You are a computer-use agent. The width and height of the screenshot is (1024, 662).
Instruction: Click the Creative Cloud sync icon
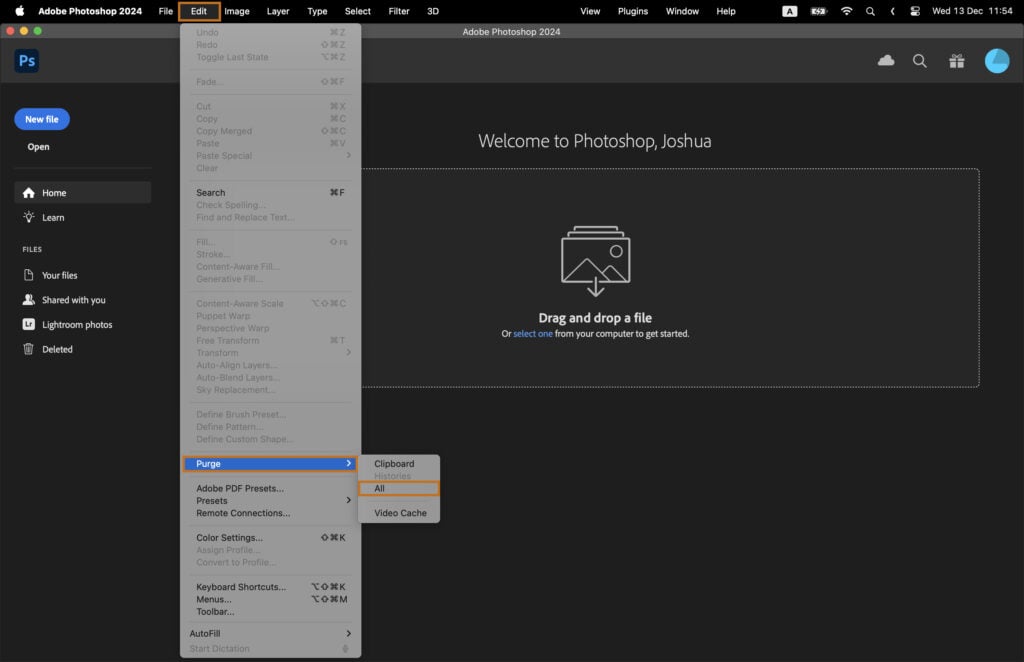click(x=886, y=60)
